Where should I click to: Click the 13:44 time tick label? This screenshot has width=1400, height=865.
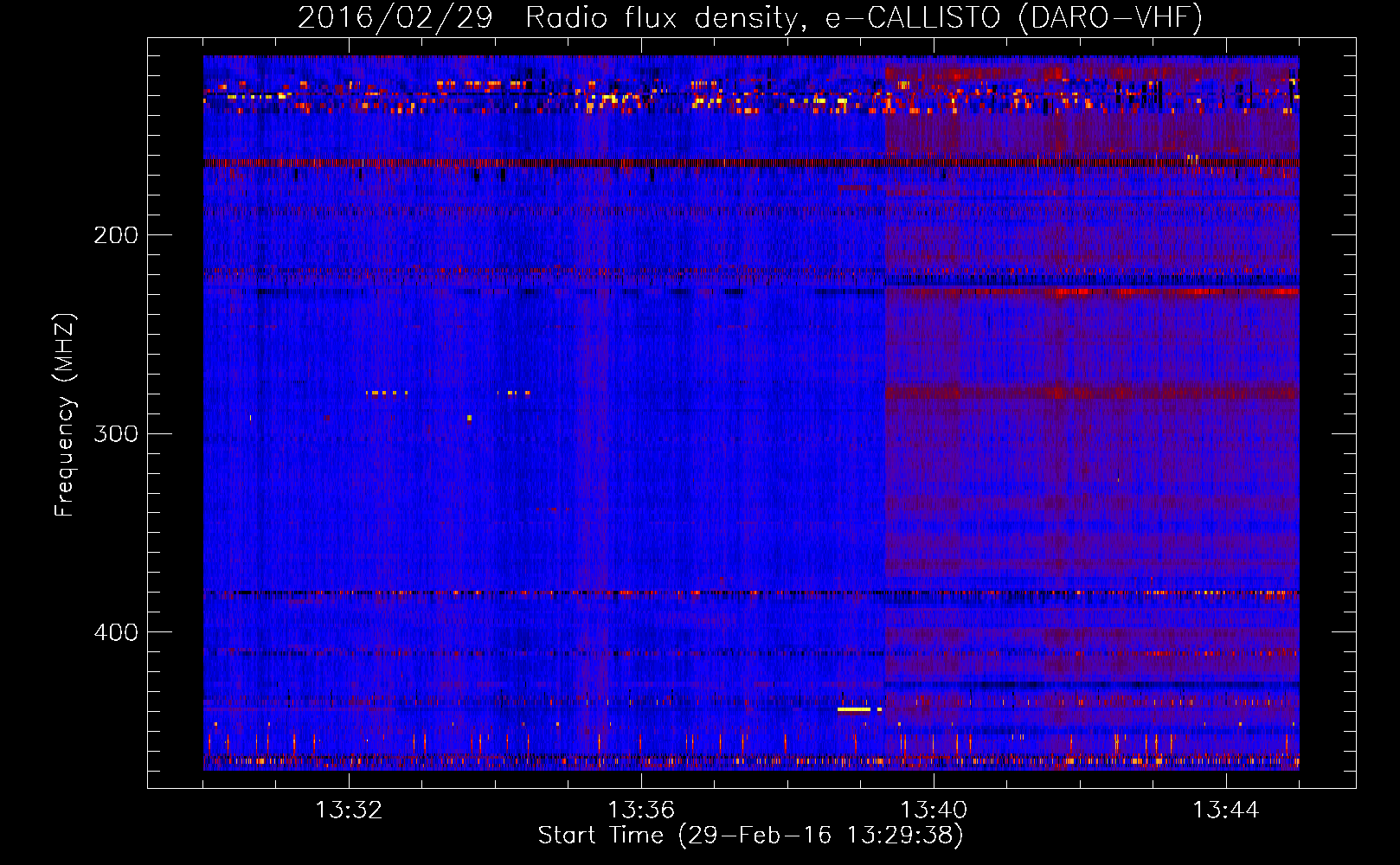pos(1226,811)
